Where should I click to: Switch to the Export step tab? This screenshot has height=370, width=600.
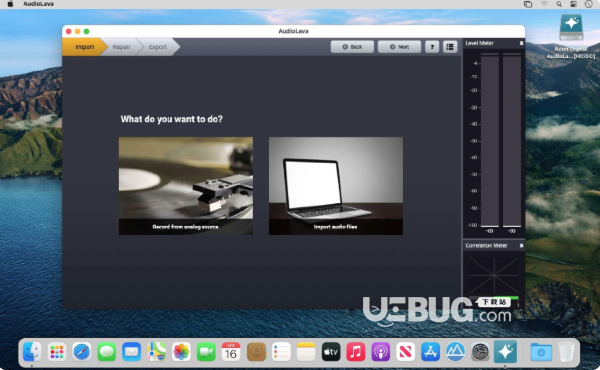point(158,47)
